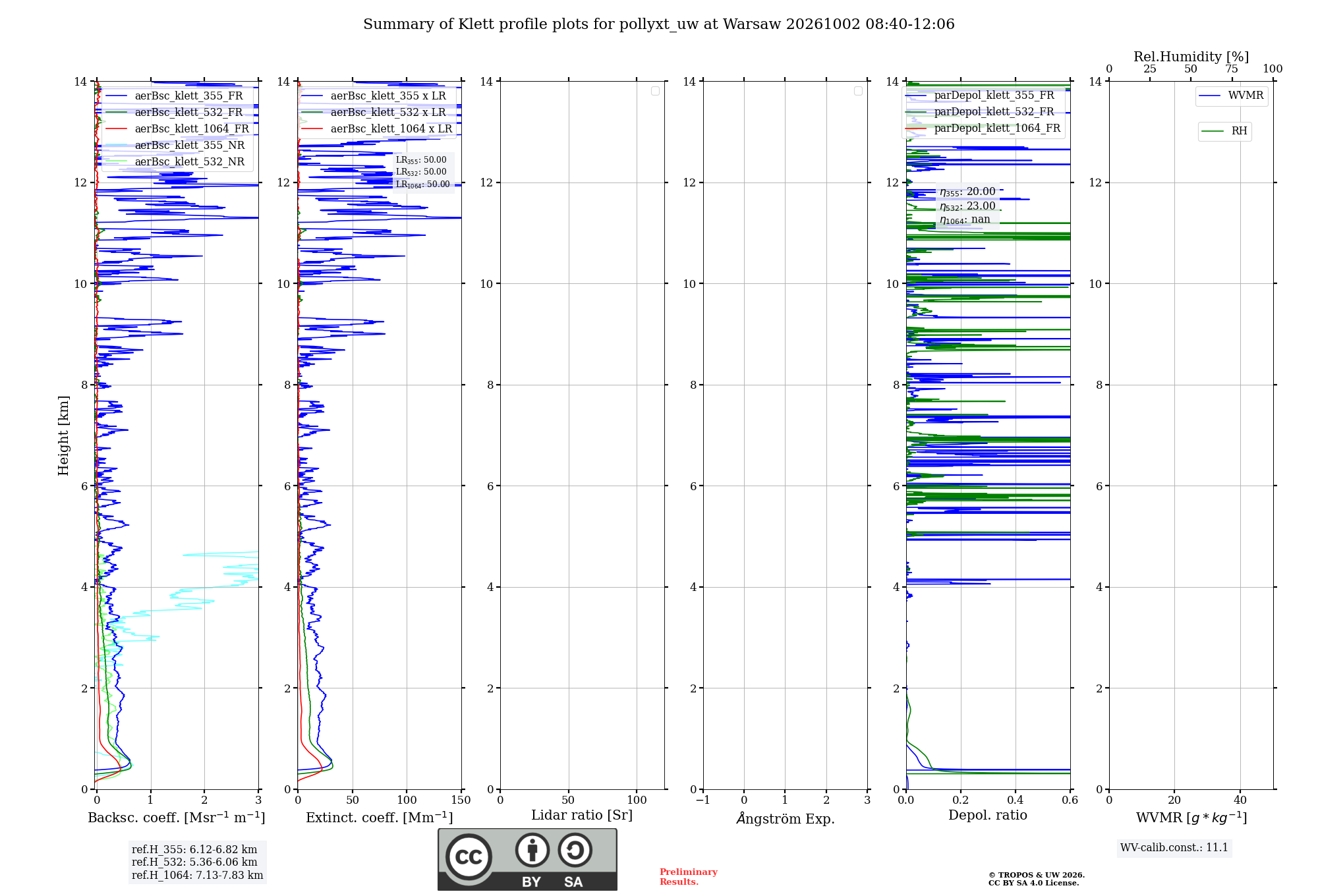This screenshot has width=1318, height=896.
Task: Click the WVMR [g*kg⁻¹] axis label
Action: pos(1191,818)
